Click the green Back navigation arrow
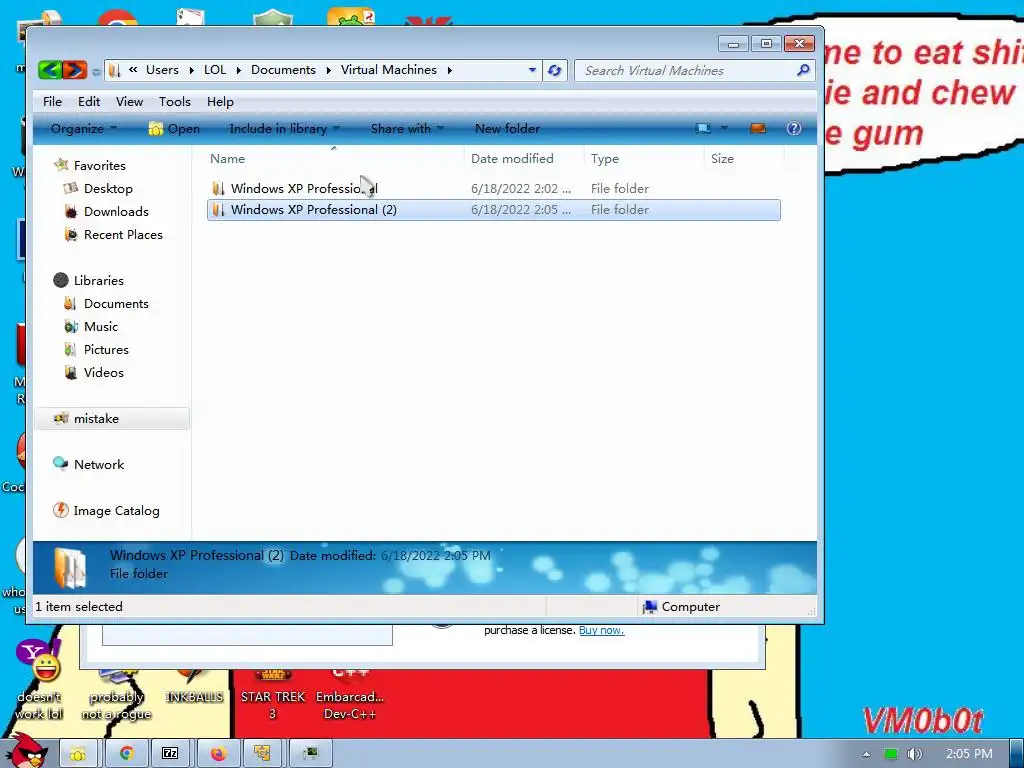The height and width of the screenshot is (768, 1024). [x=50, y=70]
